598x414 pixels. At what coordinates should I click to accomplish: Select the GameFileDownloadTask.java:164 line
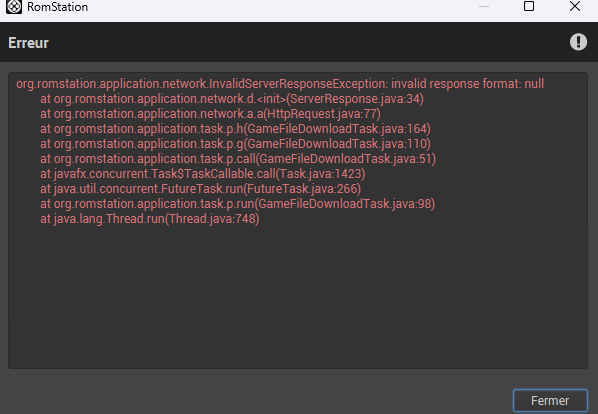[x=235, y=129]
